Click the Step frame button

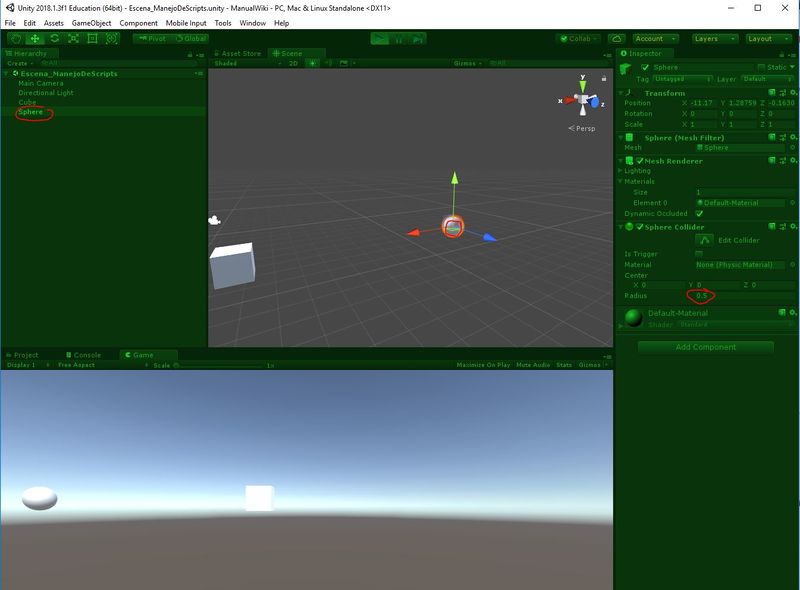coord(417,39)
